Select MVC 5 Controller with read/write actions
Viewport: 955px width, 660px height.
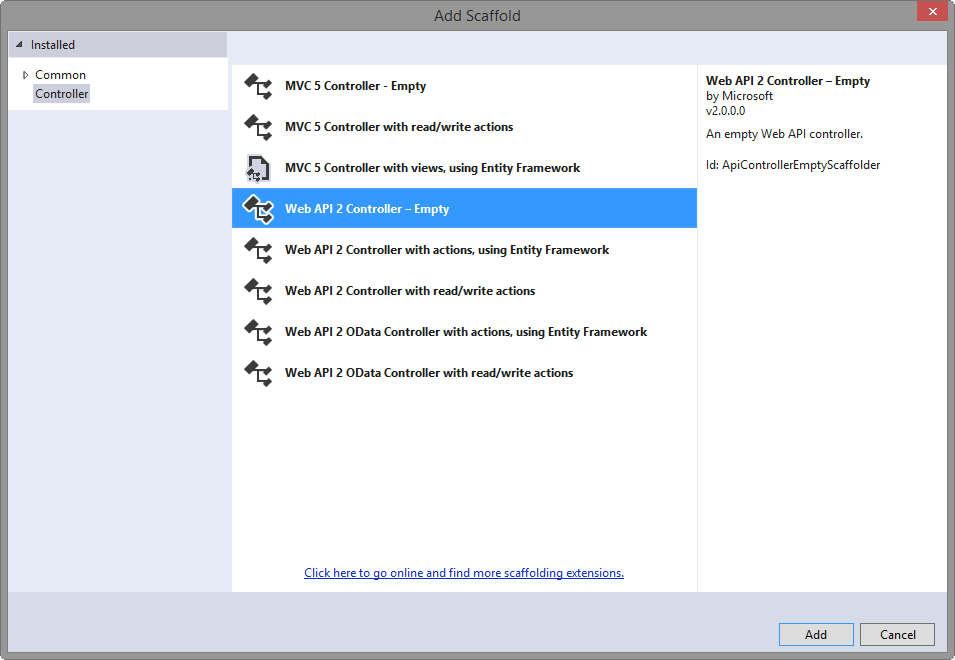click(x=464, y=127)
